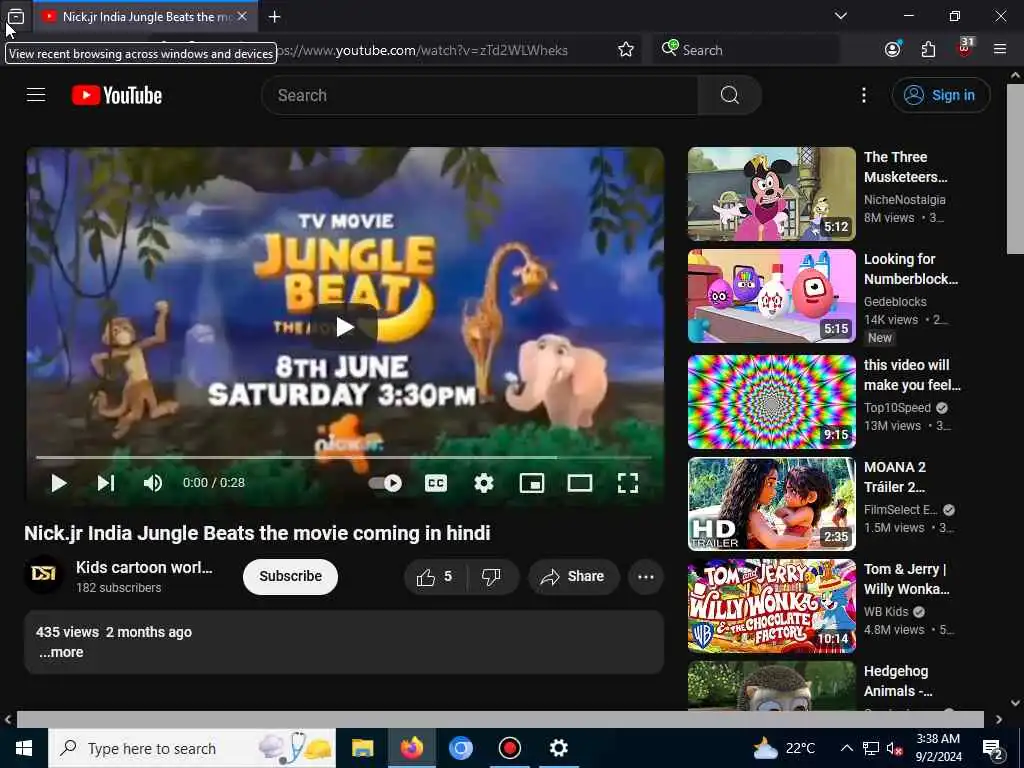Mute the video volume speaker icon
1024x768 pixels.
coord(153,483)
